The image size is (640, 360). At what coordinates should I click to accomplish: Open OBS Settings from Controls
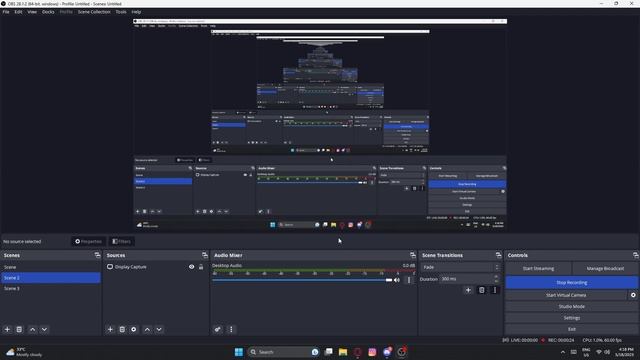tap(571, 318)
